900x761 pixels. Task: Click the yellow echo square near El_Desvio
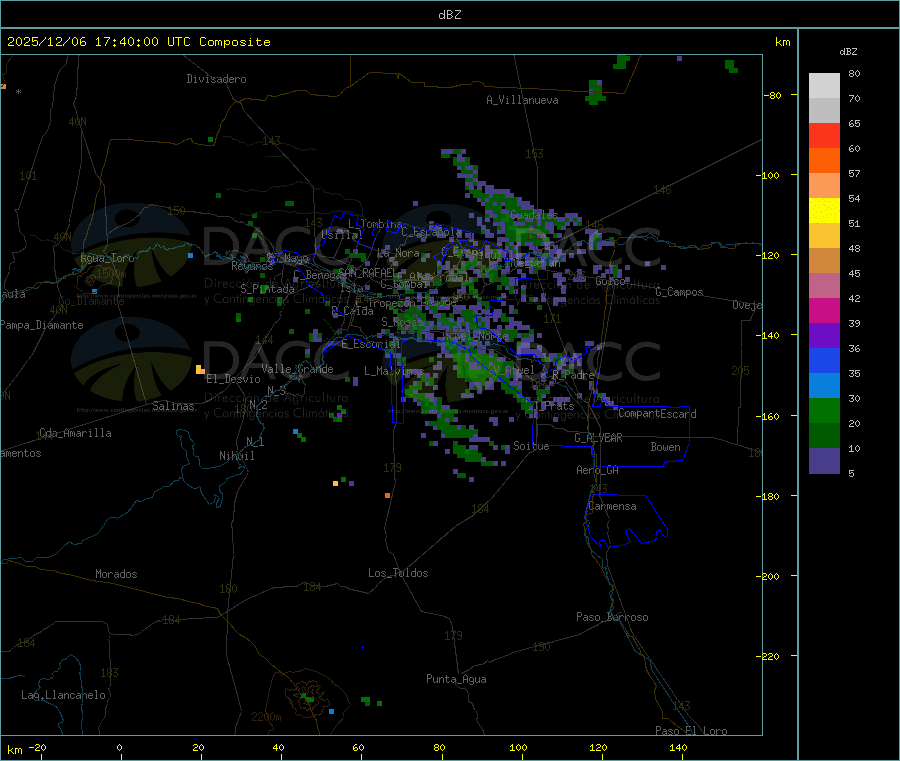[200, 370]
